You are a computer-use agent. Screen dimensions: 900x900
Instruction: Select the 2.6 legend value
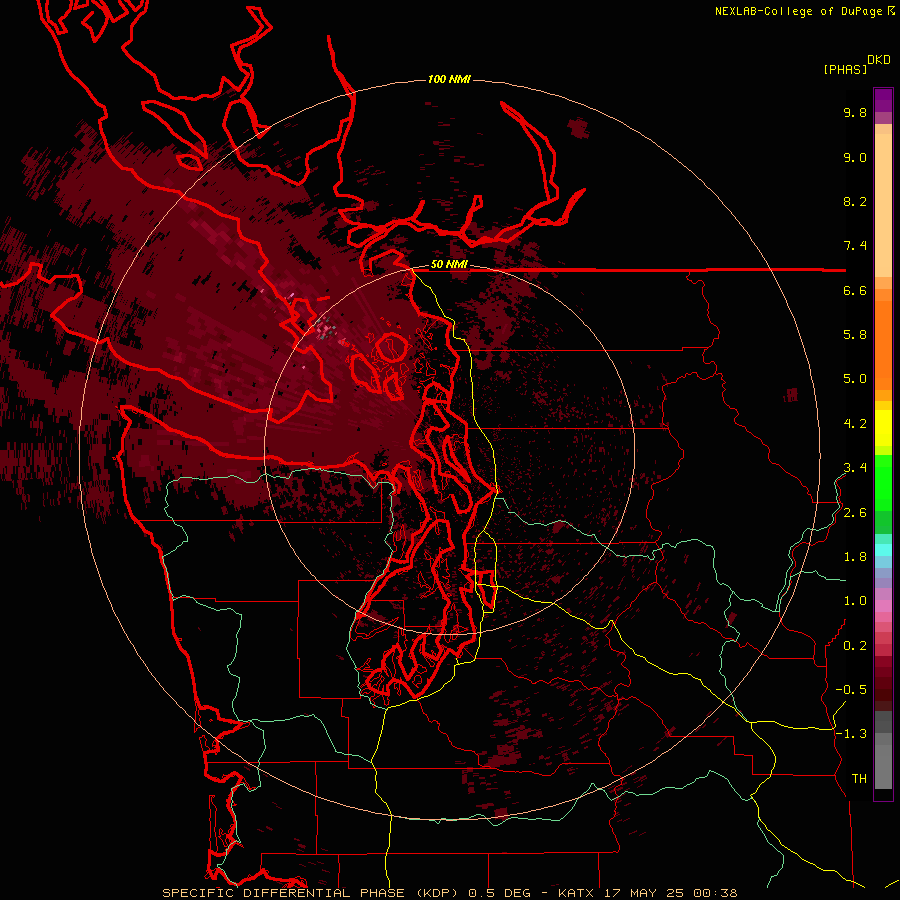tap(855, 513)
